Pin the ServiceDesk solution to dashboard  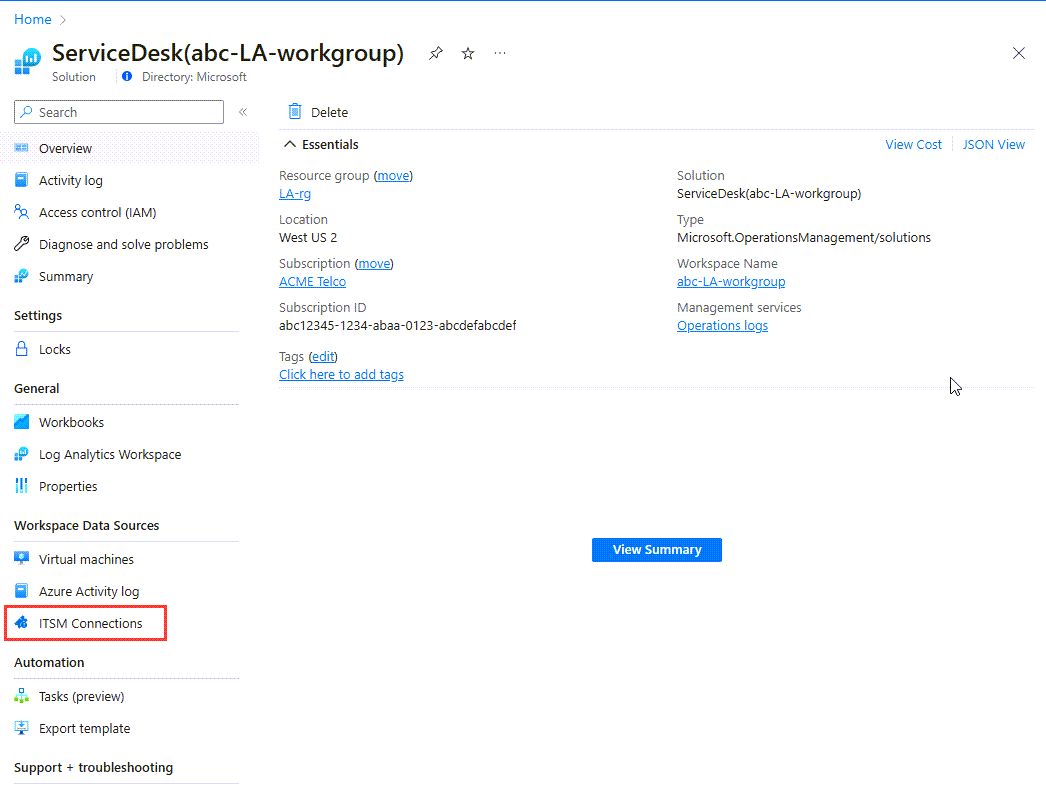(436, 53)
